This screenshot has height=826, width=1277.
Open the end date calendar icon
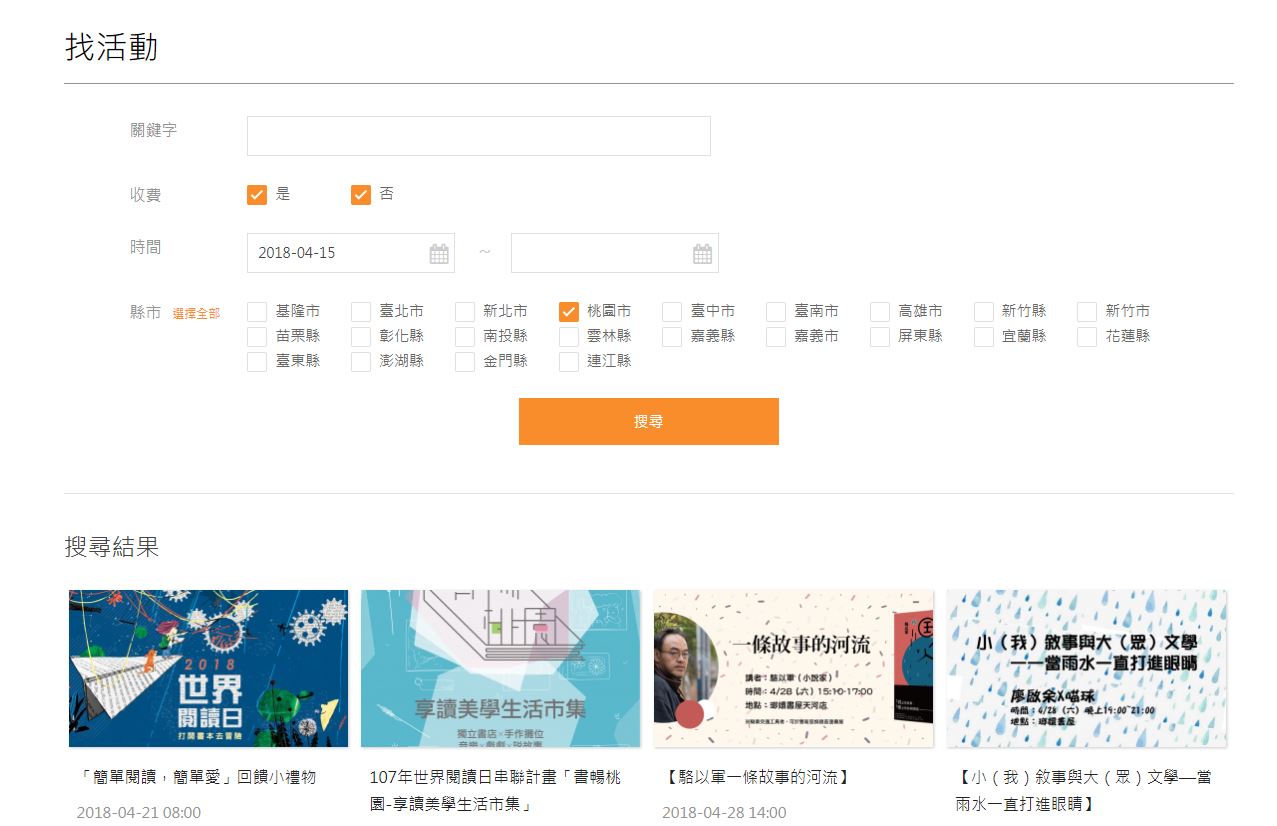702,254
